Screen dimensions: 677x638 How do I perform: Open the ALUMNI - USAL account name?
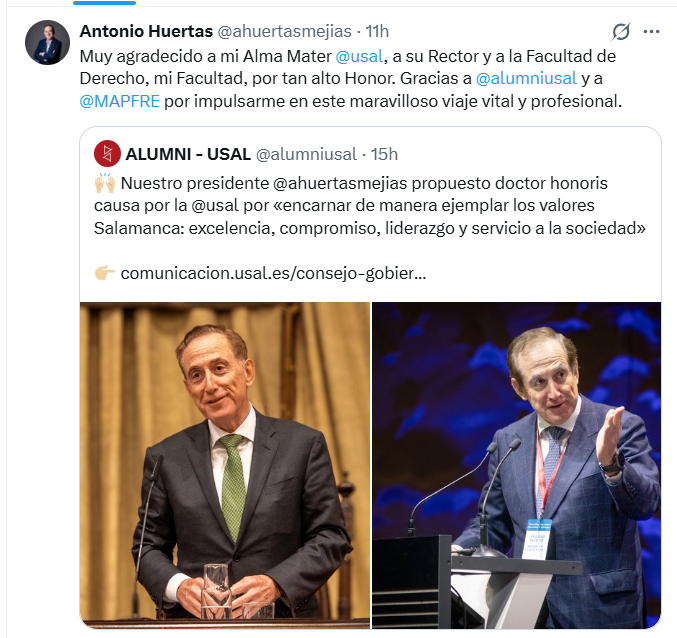(x=188, y=154)
